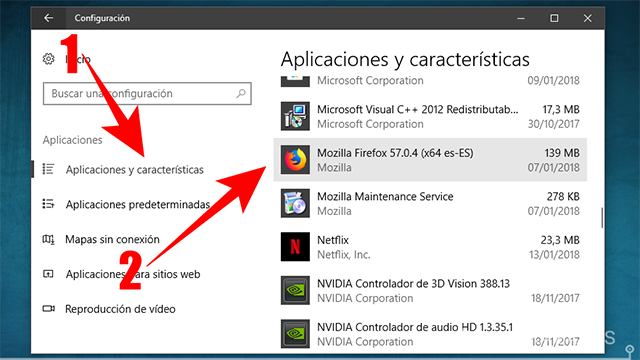
Task: Select Microsoft Visual C++ 2012 Redistributable entry
Action: coord(430,116)
